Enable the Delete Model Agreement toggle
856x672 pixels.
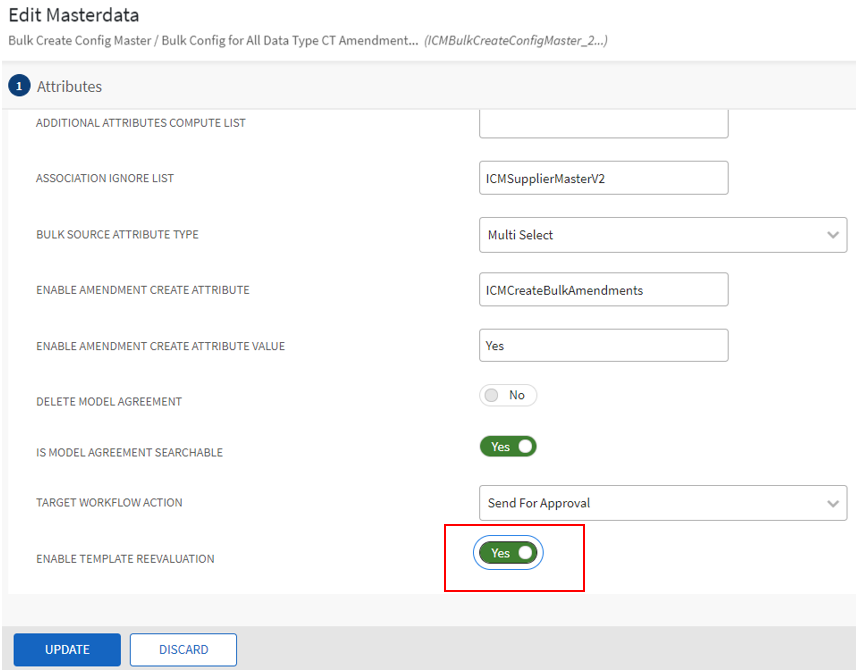click(508, 396)
